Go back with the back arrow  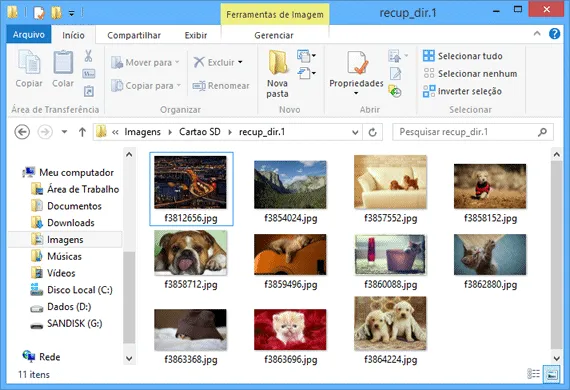click(x=22, y=132)
